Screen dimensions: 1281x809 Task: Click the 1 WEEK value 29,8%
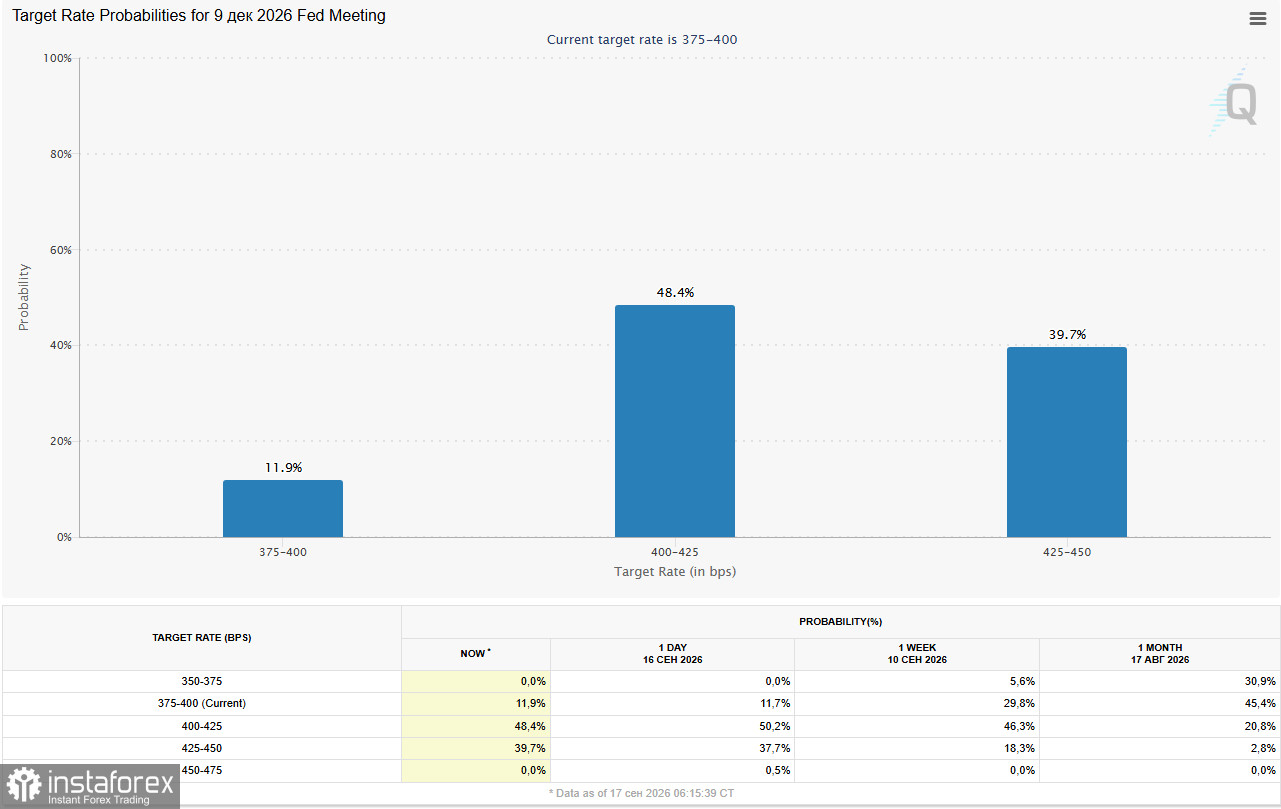pyautogui.click(x=1020, y=703)
